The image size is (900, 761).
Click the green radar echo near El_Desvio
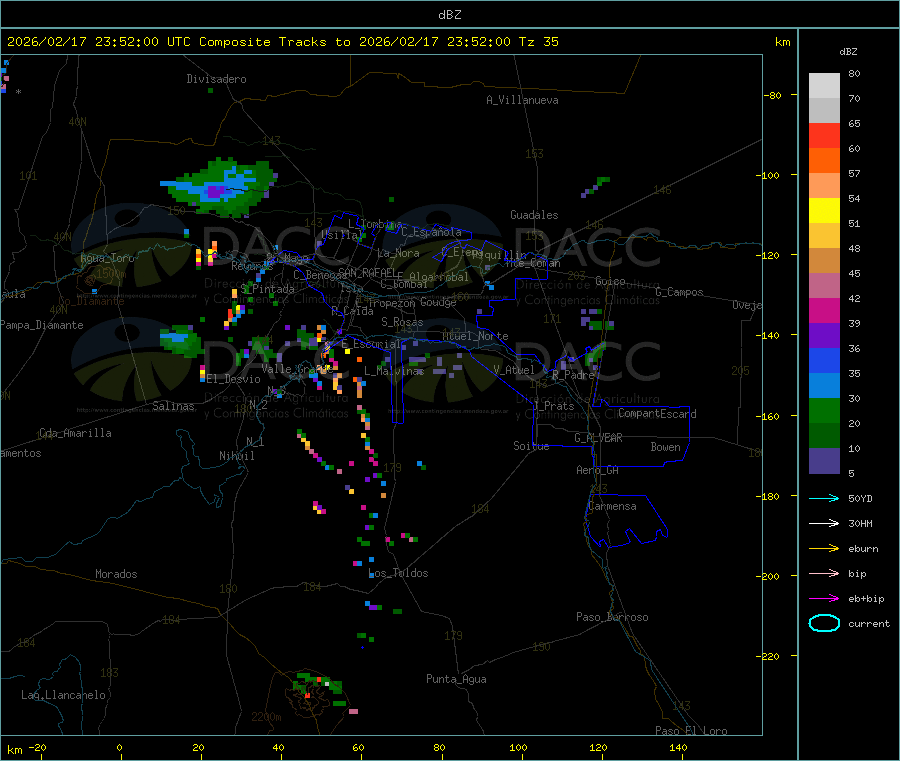point(181,340)
